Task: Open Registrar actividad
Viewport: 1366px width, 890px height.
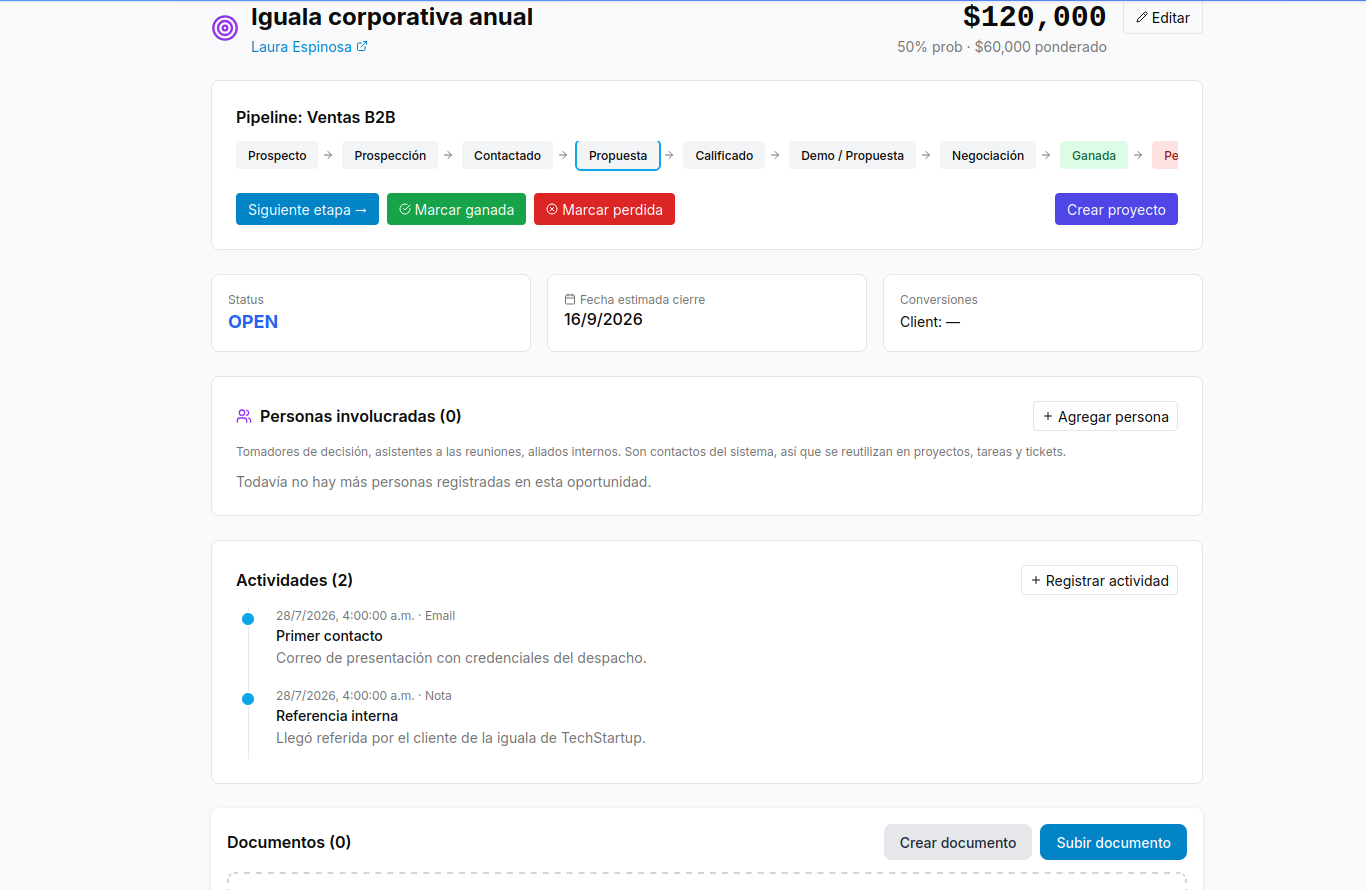Action: point(1099,580)
